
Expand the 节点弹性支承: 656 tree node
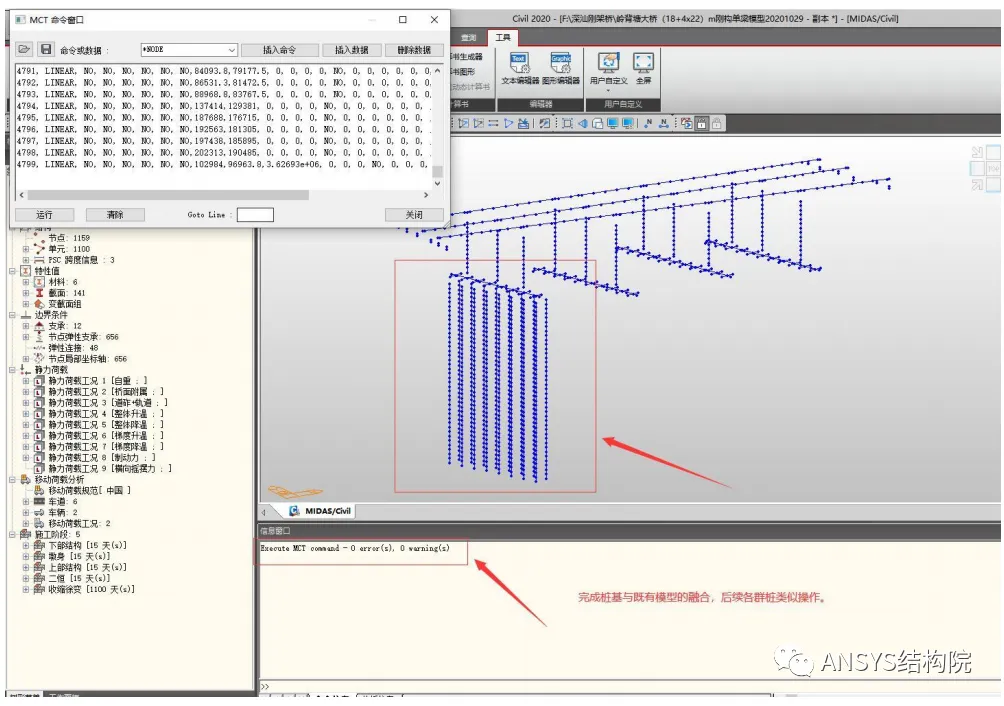26,337
